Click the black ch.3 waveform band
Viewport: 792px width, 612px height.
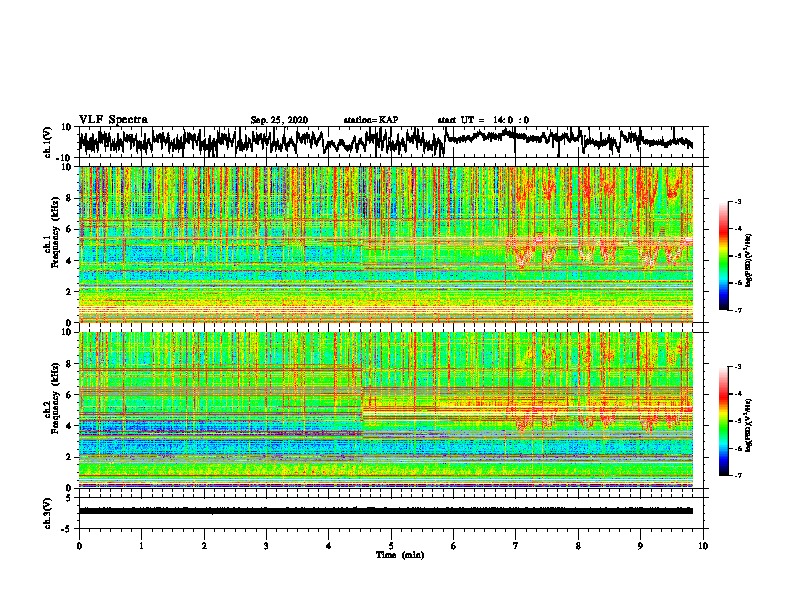click(386, 511)
